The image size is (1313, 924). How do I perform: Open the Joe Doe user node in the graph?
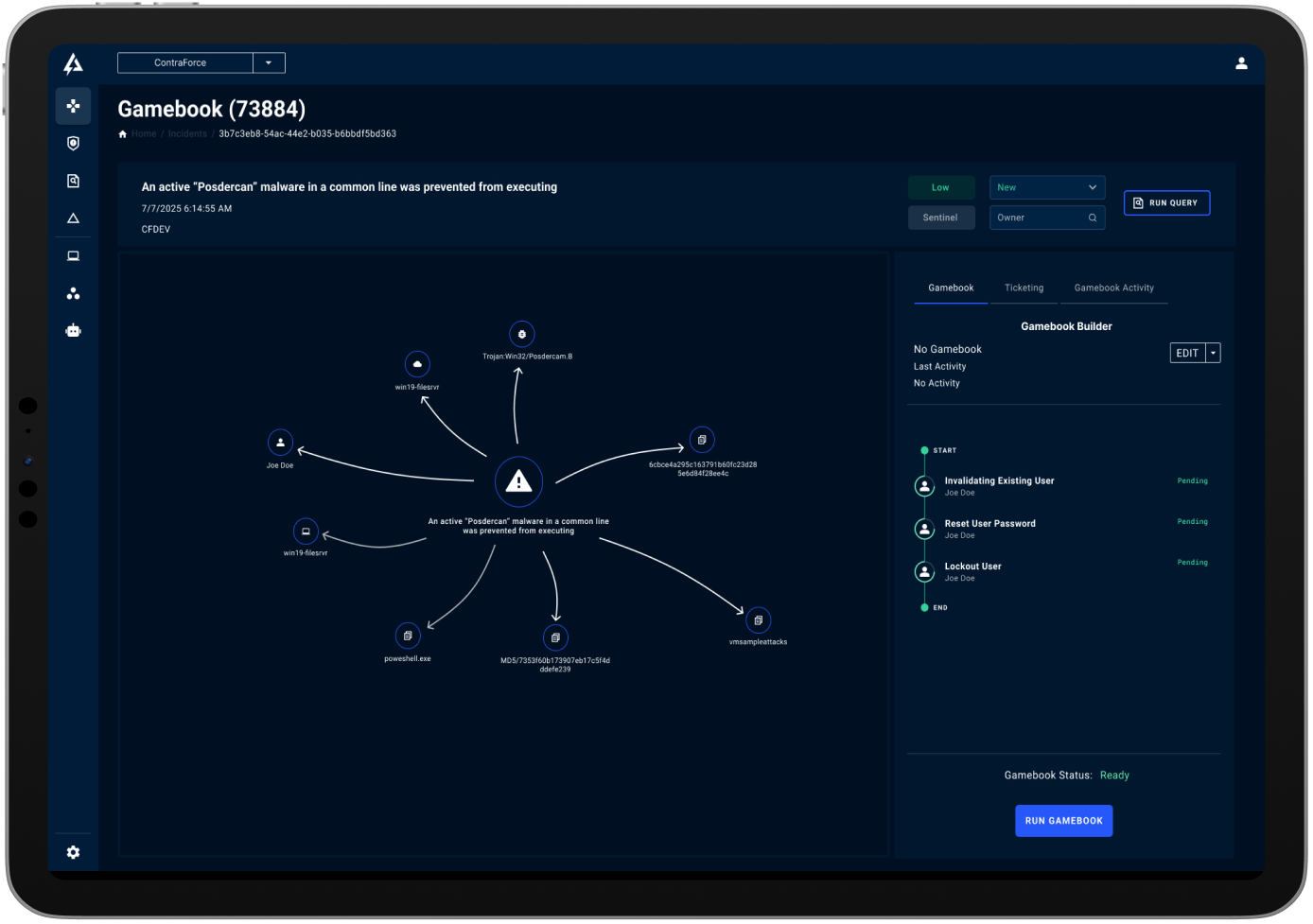[280, 442]
